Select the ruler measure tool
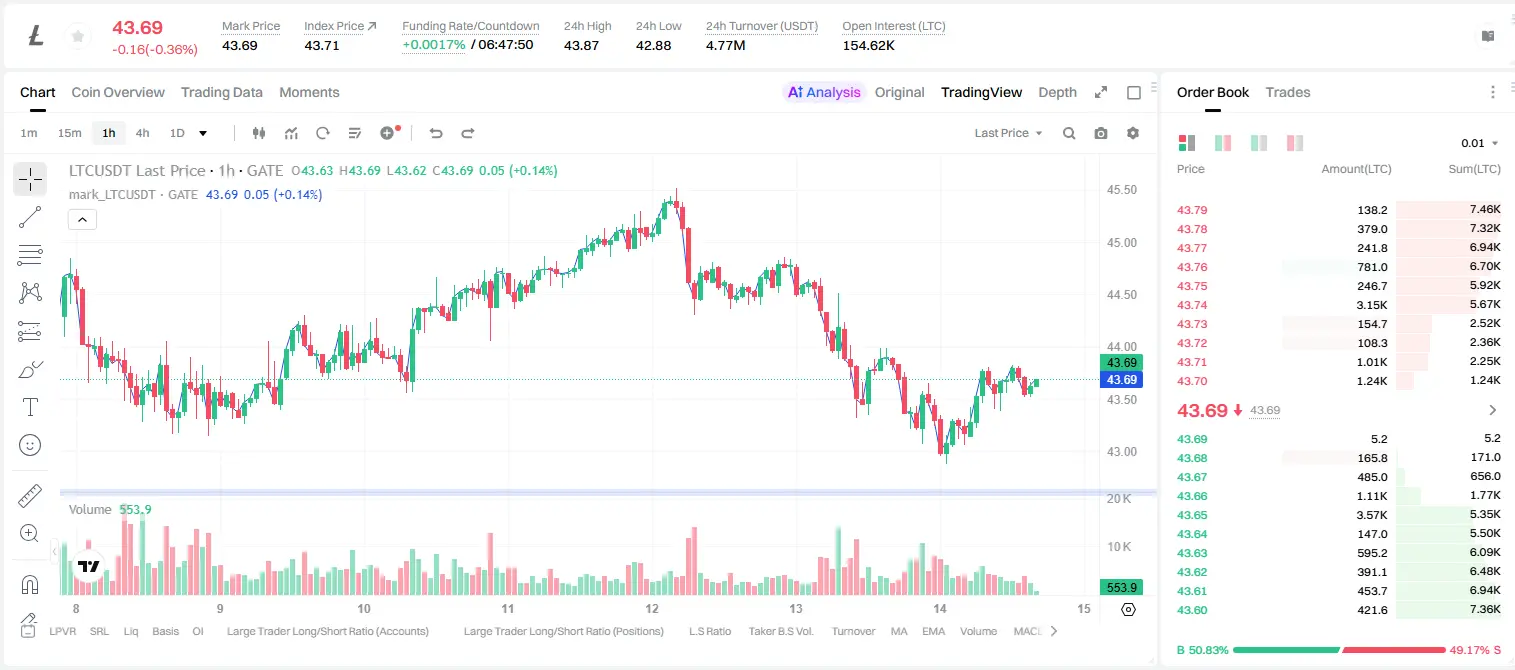1515x670 pixels. 30,496
